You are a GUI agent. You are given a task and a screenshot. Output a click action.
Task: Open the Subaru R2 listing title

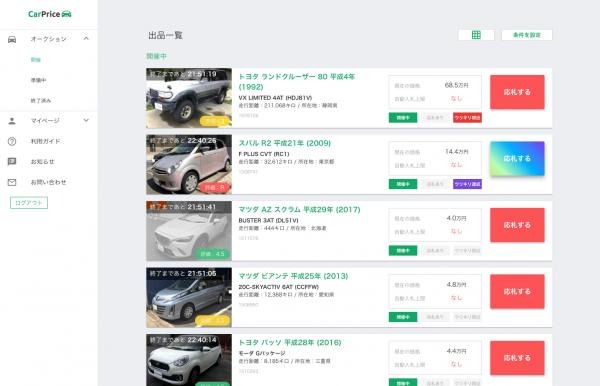(x=285, y=143)
